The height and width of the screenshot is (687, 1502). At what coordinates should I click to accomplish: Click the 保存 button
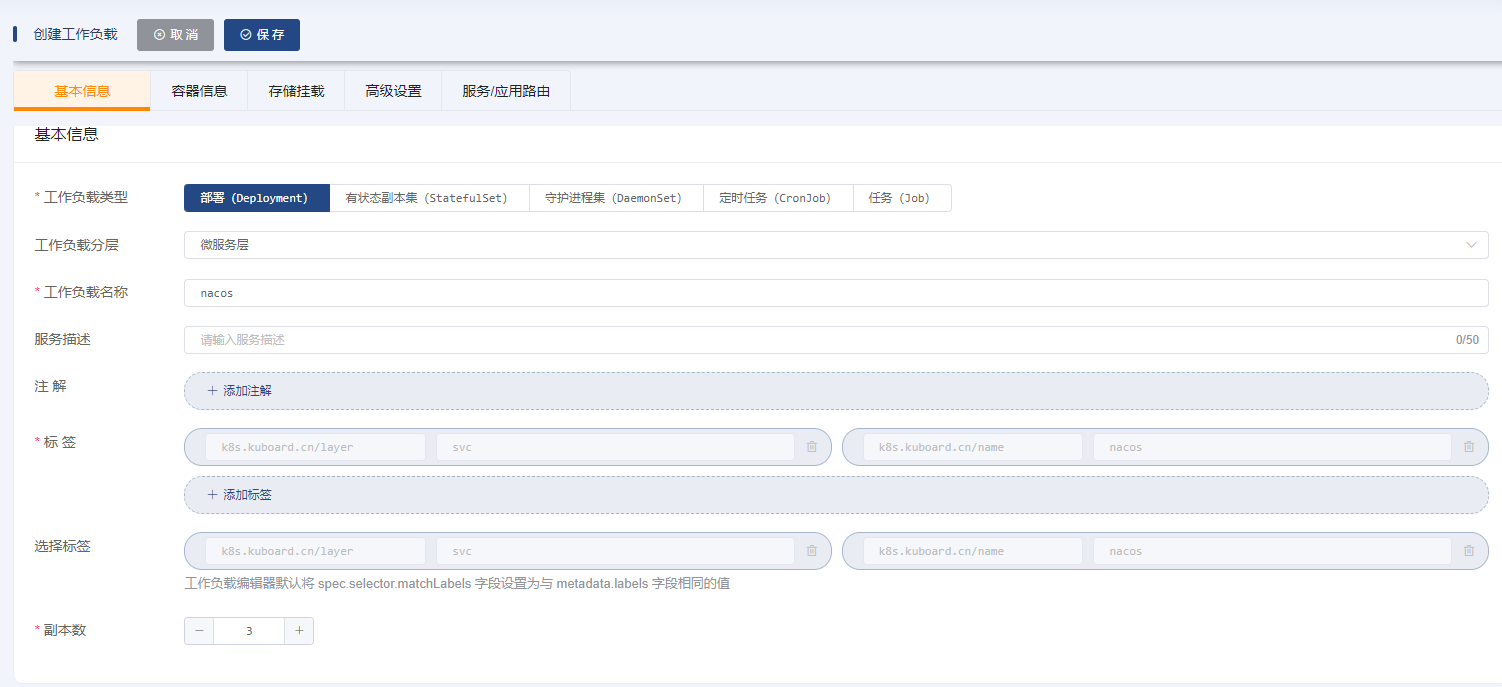click(262, 34)
